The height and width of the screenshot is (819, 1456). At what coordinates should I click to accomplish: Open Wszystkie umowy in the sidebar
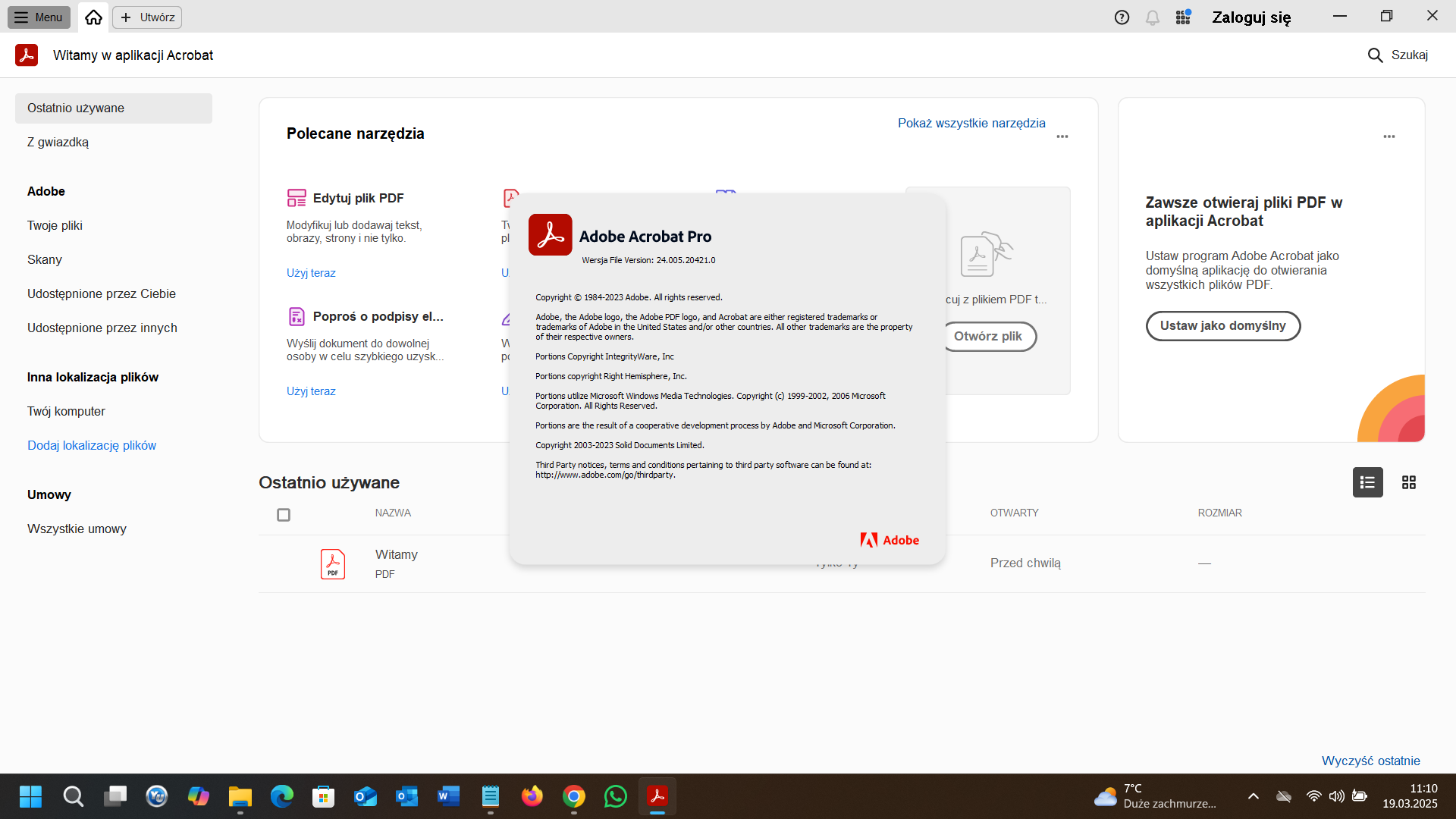pos(77,529)
